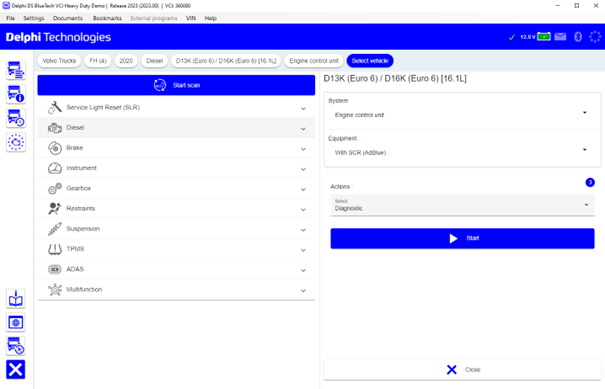Screen dimensions: 605x389
Task: Expand the Gearbox category chevron
Action: [303, 189]
